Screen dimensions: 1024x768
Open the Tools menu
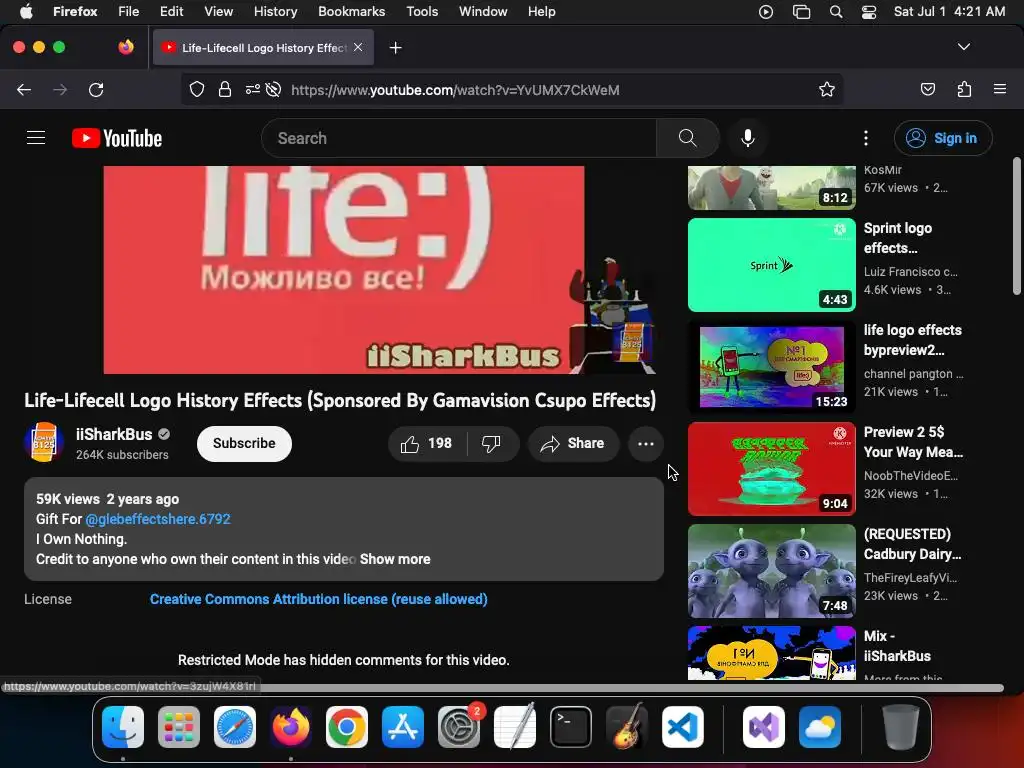click(x=422, y=11)
